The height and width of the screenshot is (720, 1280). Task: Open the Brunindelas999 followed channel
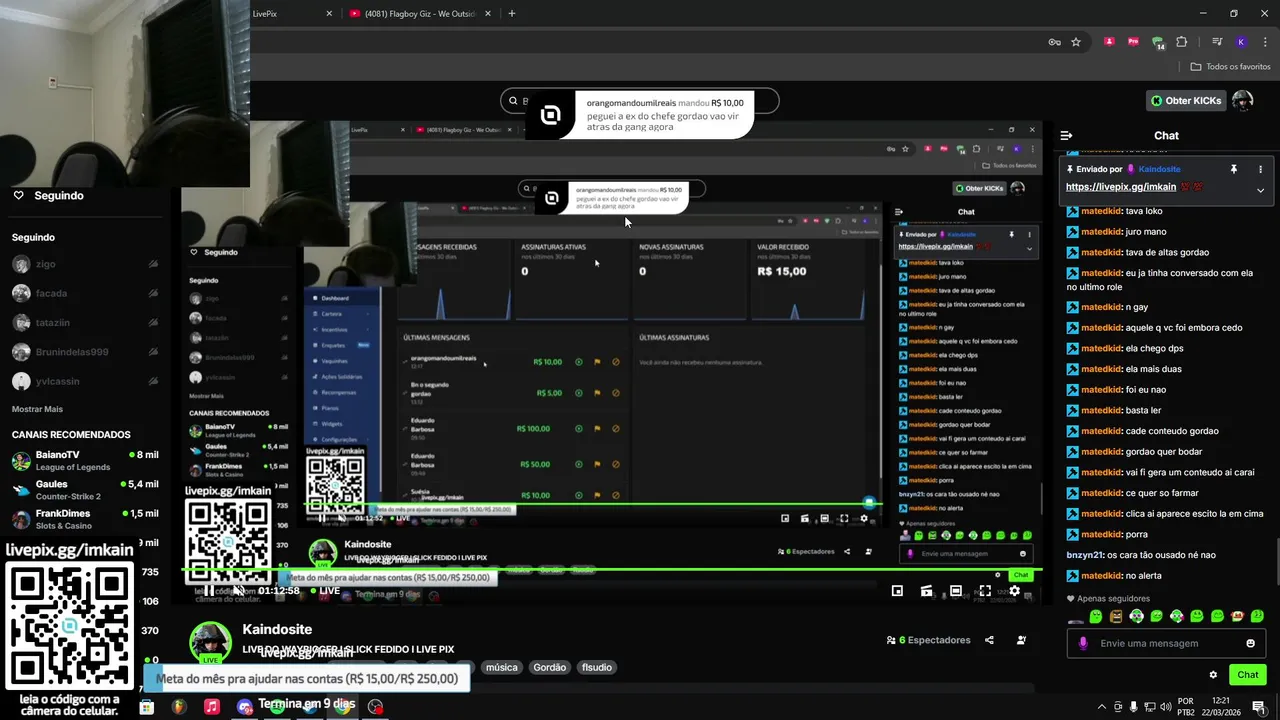point(85,352)
